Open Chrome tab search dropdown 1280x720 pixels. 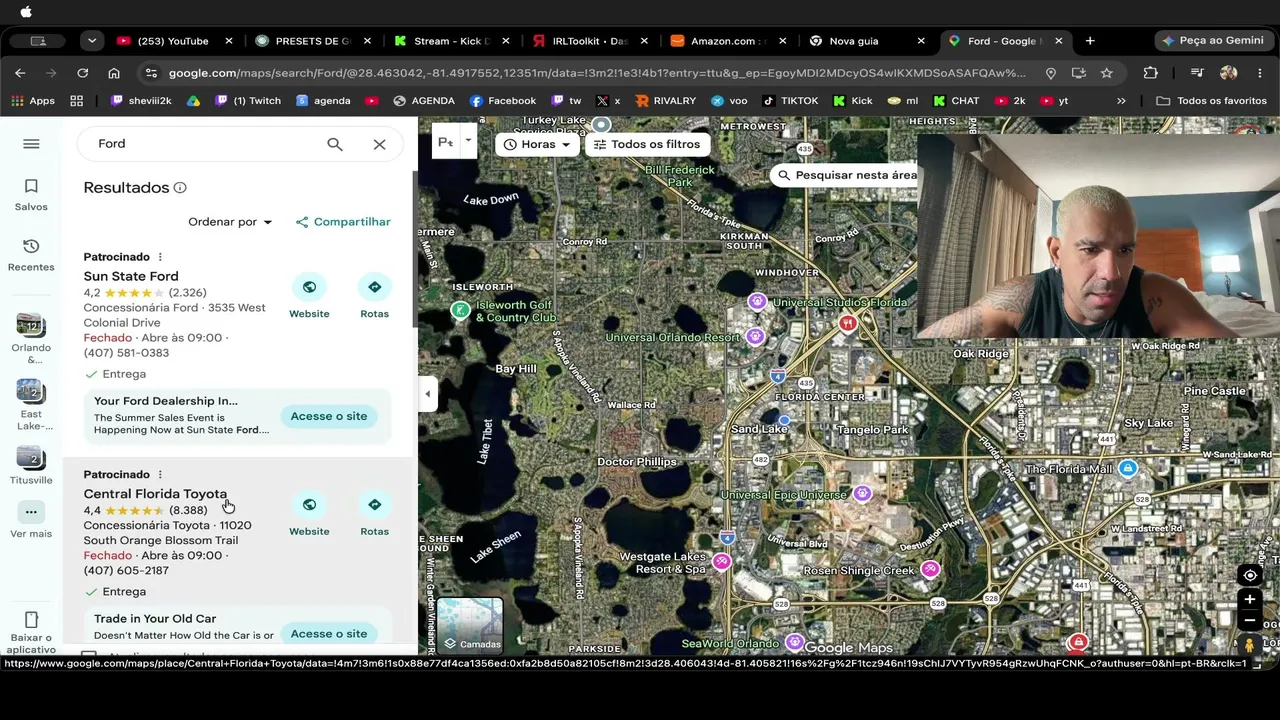pos(91,41)
